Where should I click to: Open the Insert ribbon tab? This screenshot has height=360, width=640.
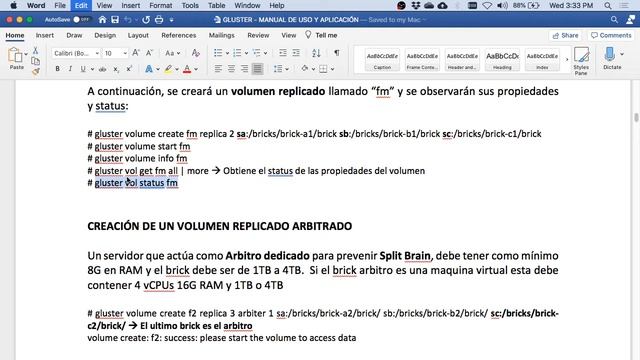point(44,36)
